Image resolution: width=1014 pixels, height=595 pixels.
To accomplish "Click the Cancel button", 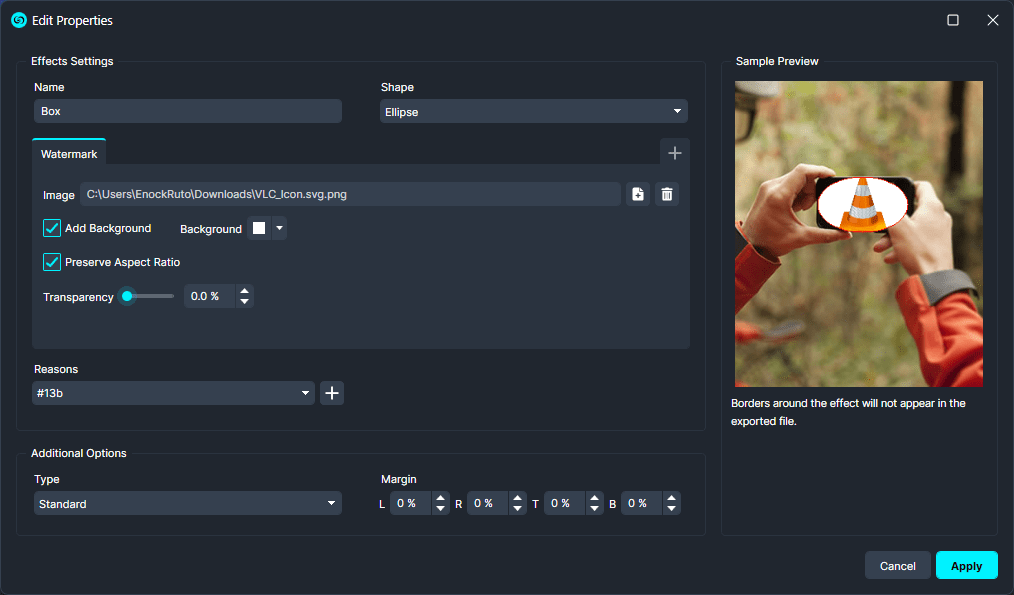I will pos(897,566).
